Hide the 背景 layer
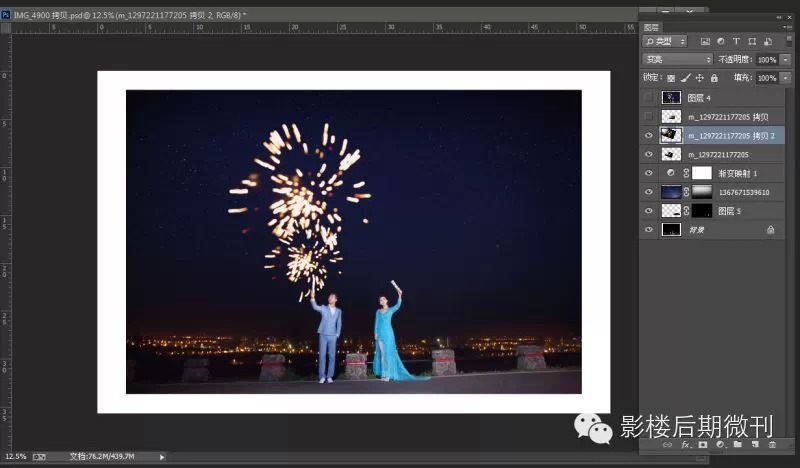The image size is (800, 468). [x=648, y=230]
